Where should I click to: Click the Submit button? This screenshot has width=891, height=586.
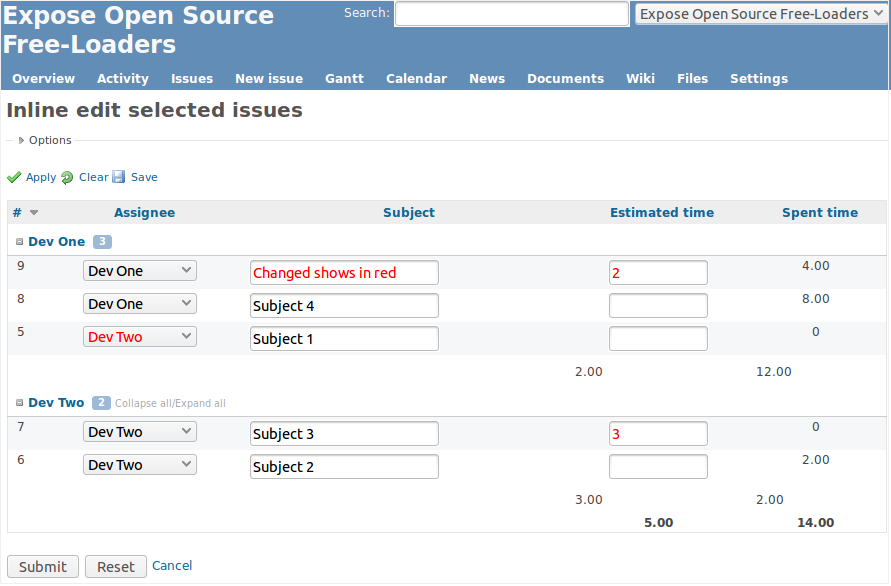[43, 567]
